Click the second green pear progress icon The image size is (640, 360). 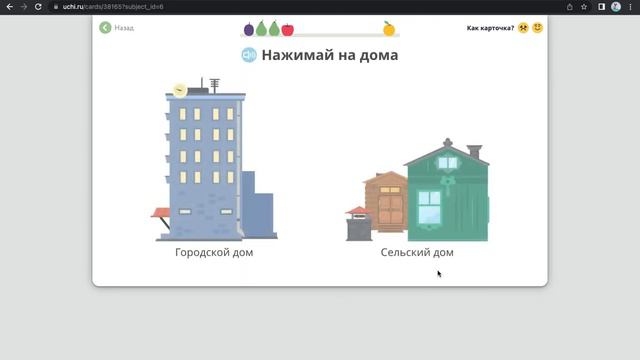274,28
